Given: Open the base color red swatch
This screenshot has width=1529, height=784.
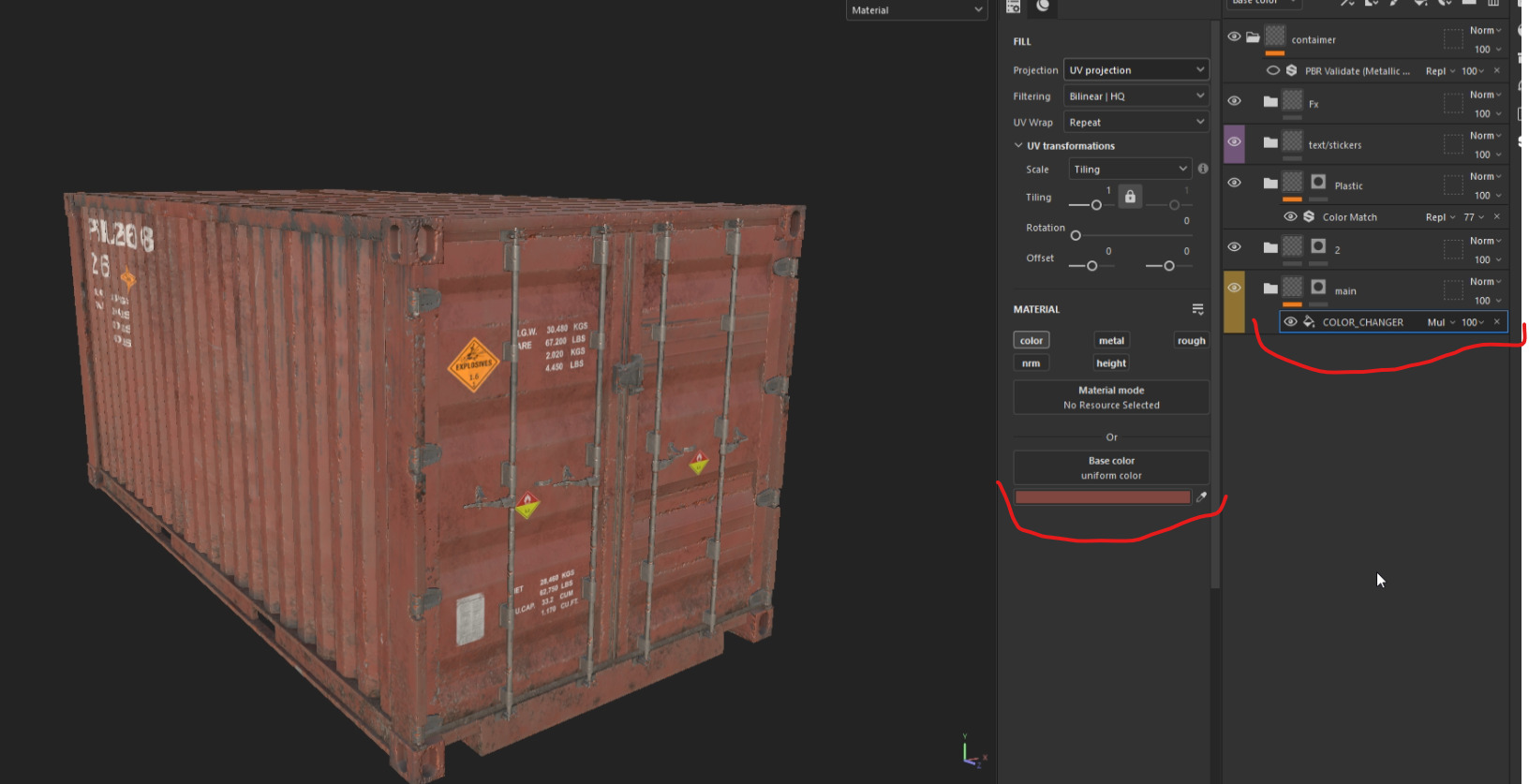Looking at the screenshot, I should (x=1103, y=497).
